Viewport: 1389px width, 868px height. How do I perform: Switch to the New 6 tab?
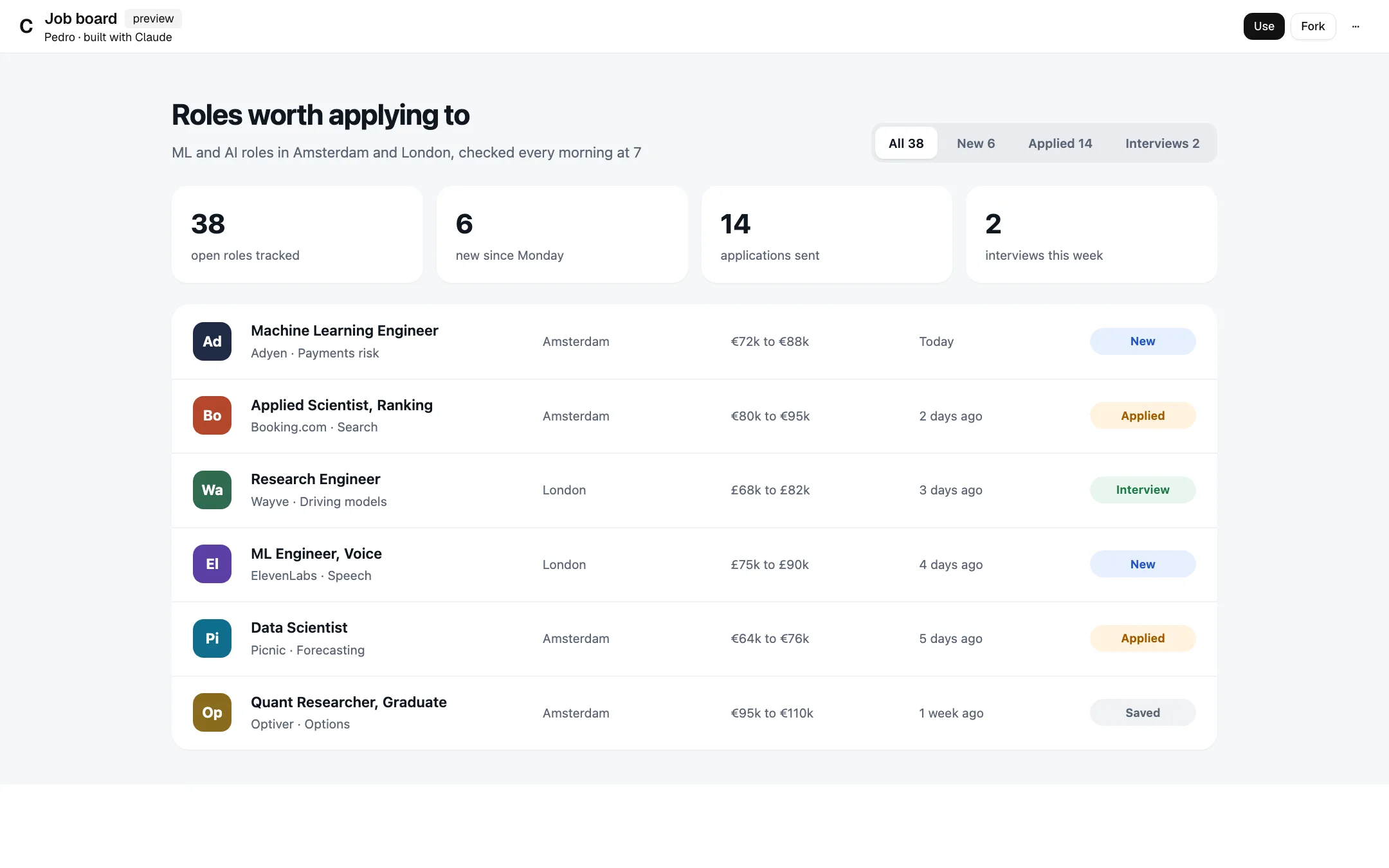coord(976,143)
